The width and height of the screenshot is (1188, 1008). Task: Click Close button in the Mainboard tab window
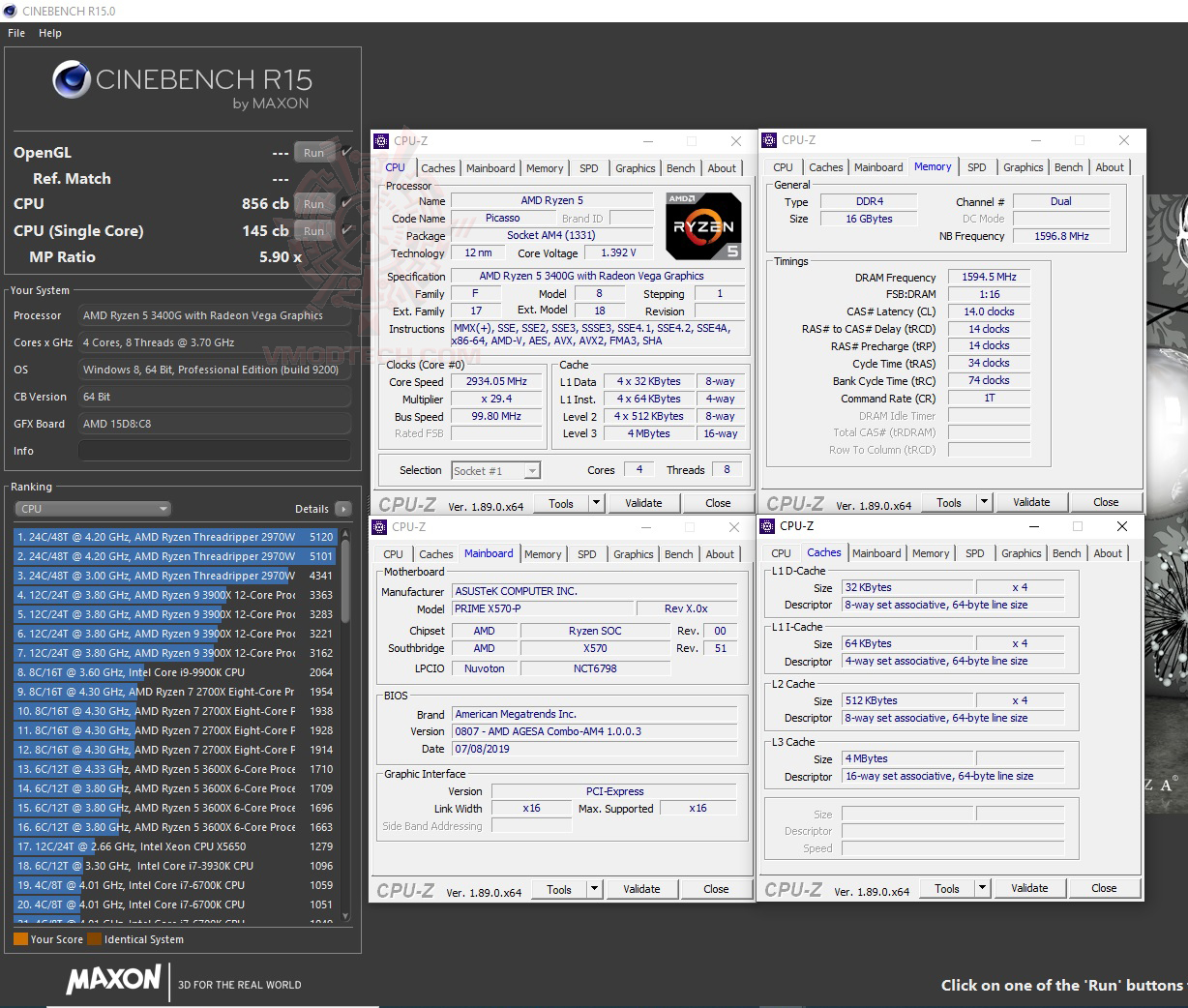[x=716, y=889]
